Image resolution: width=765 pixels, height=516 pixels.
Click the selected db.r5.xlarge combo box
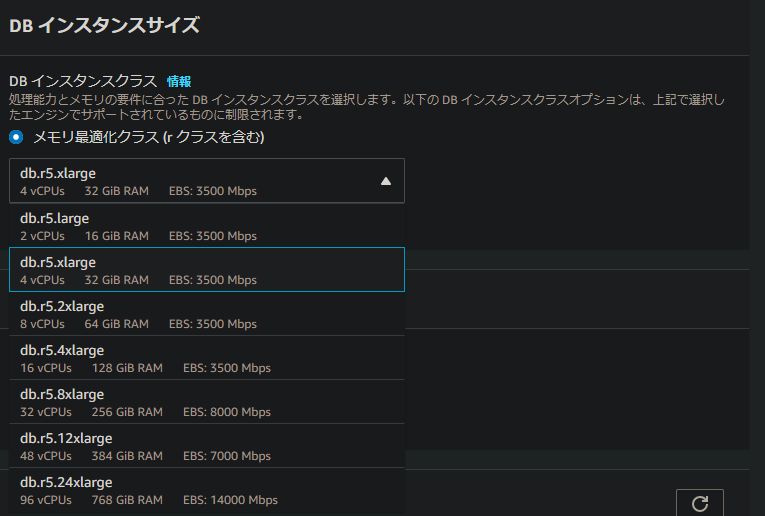pos(207,180)
